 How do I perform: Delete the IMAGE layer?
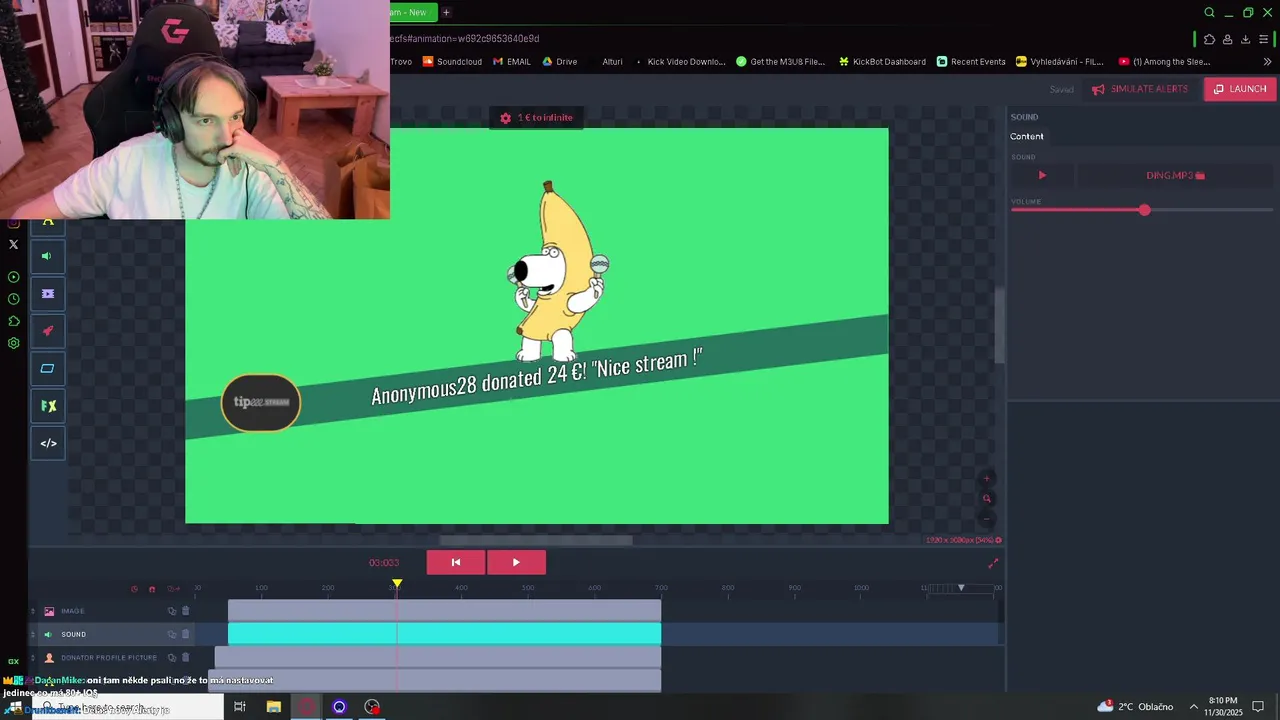coord(185,611)
